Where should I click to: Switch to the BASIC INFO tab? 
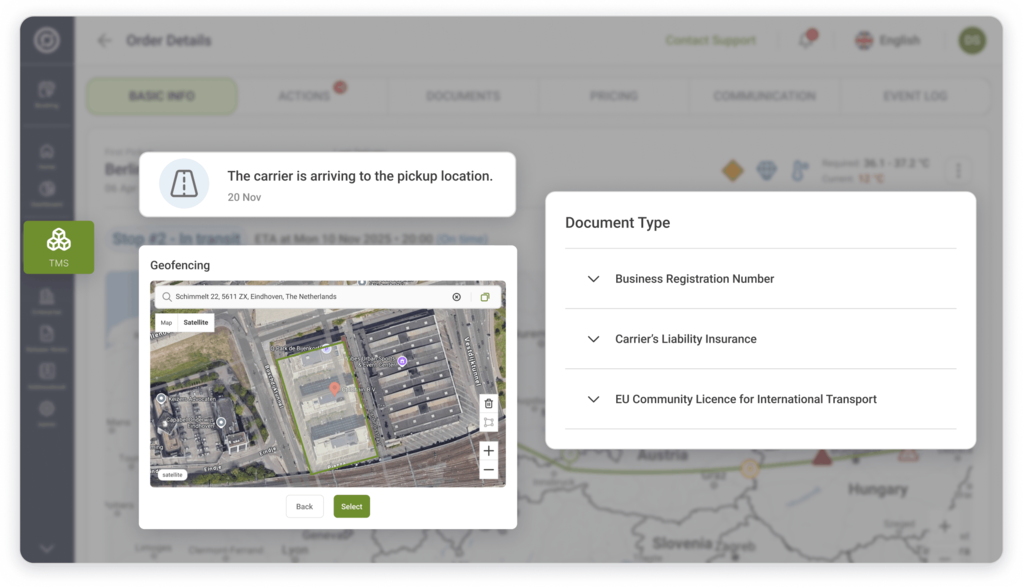point(162,96)
